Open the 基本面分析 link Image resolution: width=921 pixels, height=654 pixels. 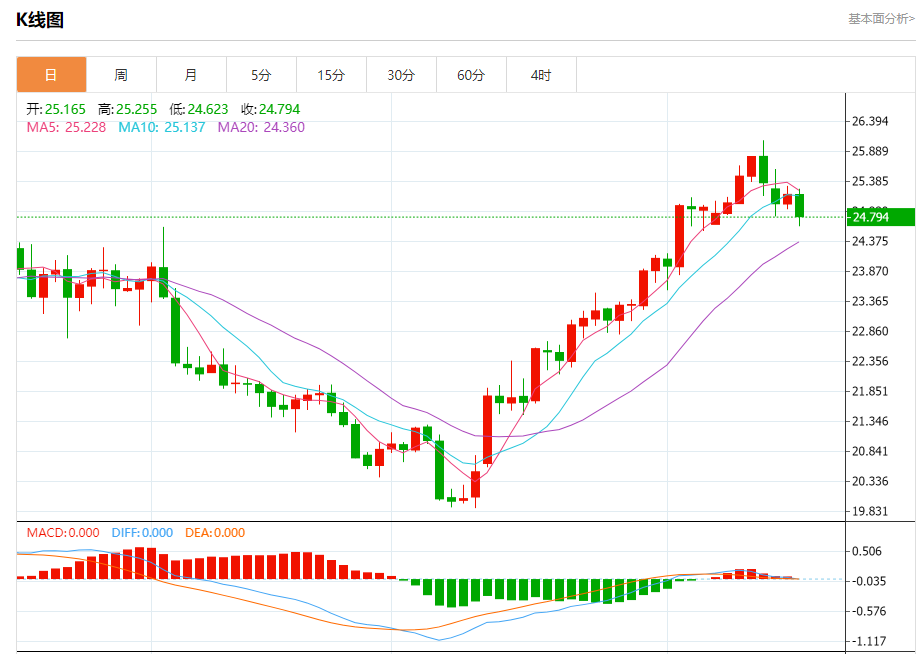tap(881, 19)
